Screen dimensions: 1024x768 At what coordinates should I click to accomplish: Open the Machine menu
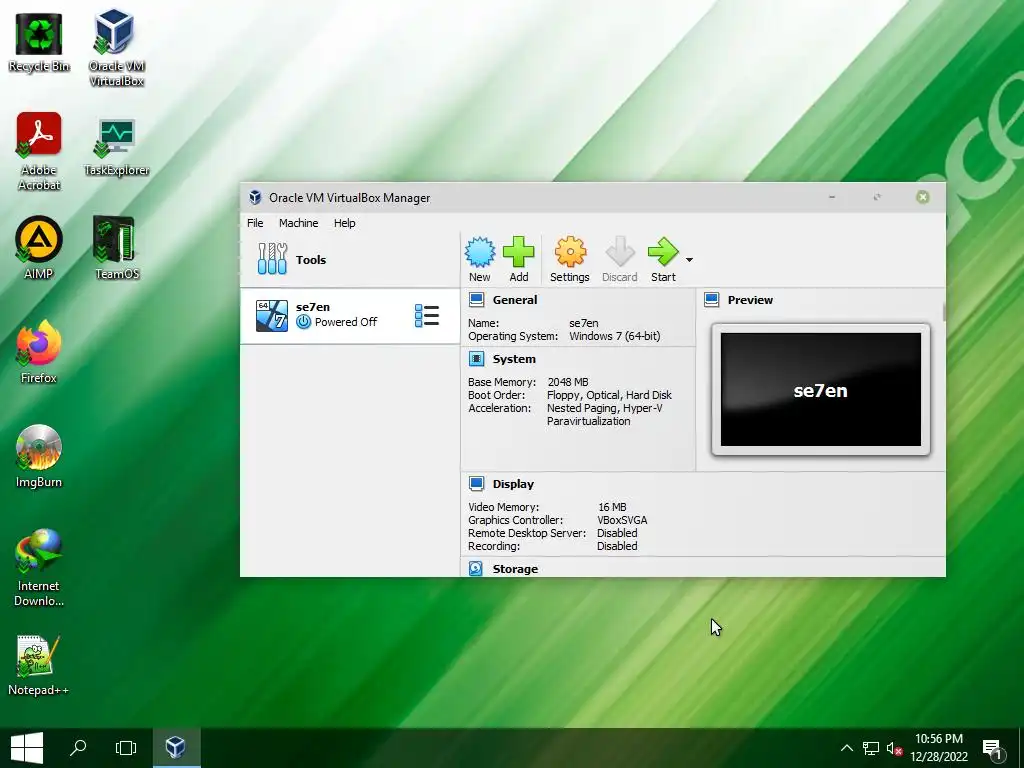[298, 223]
